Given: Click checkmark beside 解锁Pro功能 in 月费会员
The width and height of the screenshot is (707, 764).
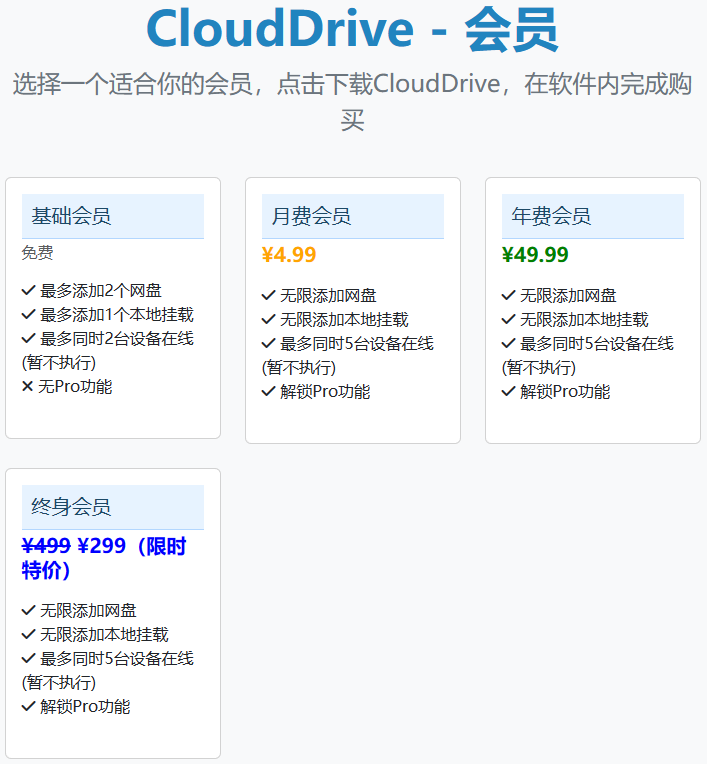Looking at the screenshot, I should (x=269, y=392).
